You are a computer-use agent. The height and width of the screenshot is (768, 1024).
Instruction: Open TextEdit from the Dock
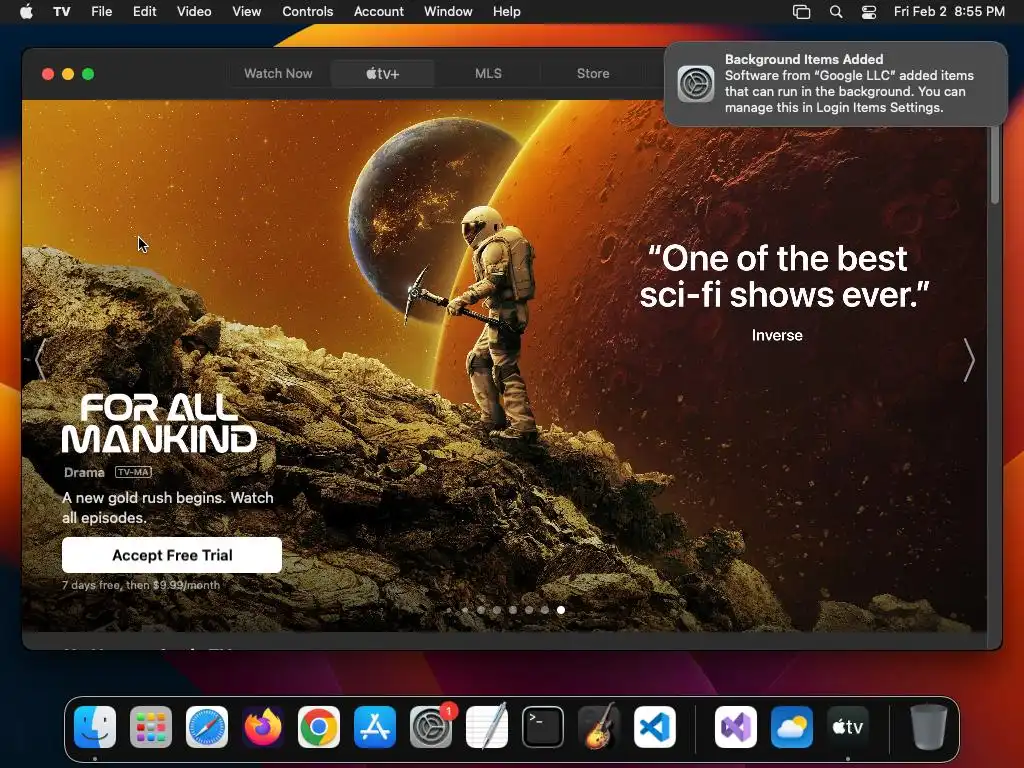tap(487, 727)
